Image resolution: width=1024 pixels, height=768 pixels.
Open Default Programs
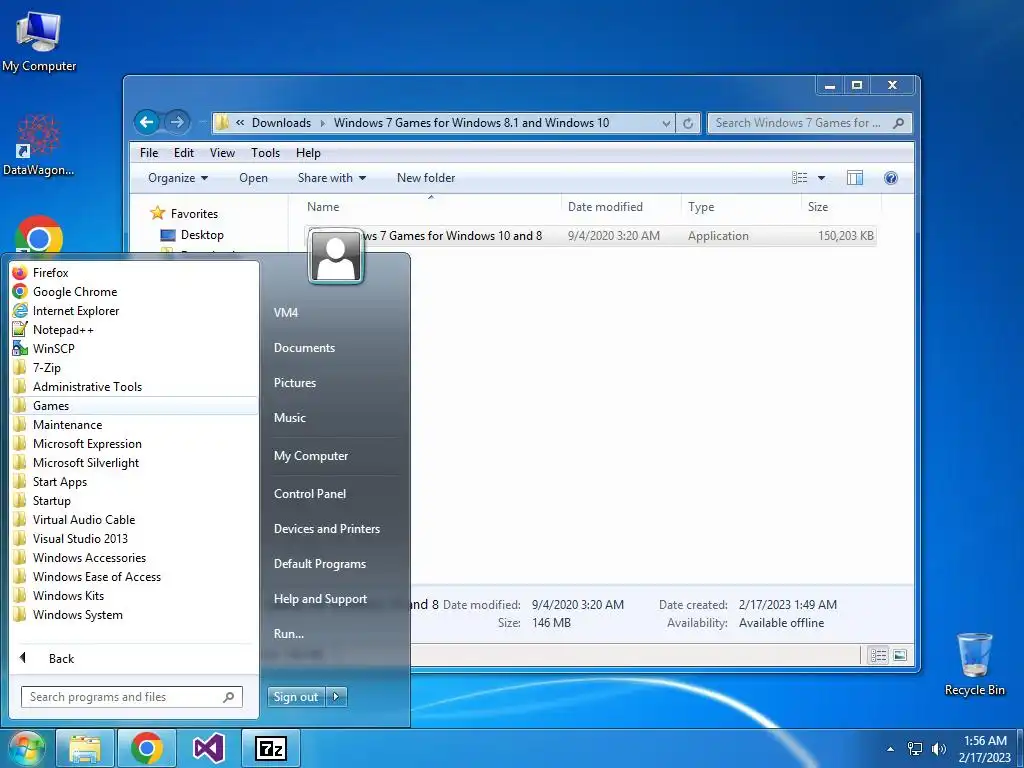319,564
